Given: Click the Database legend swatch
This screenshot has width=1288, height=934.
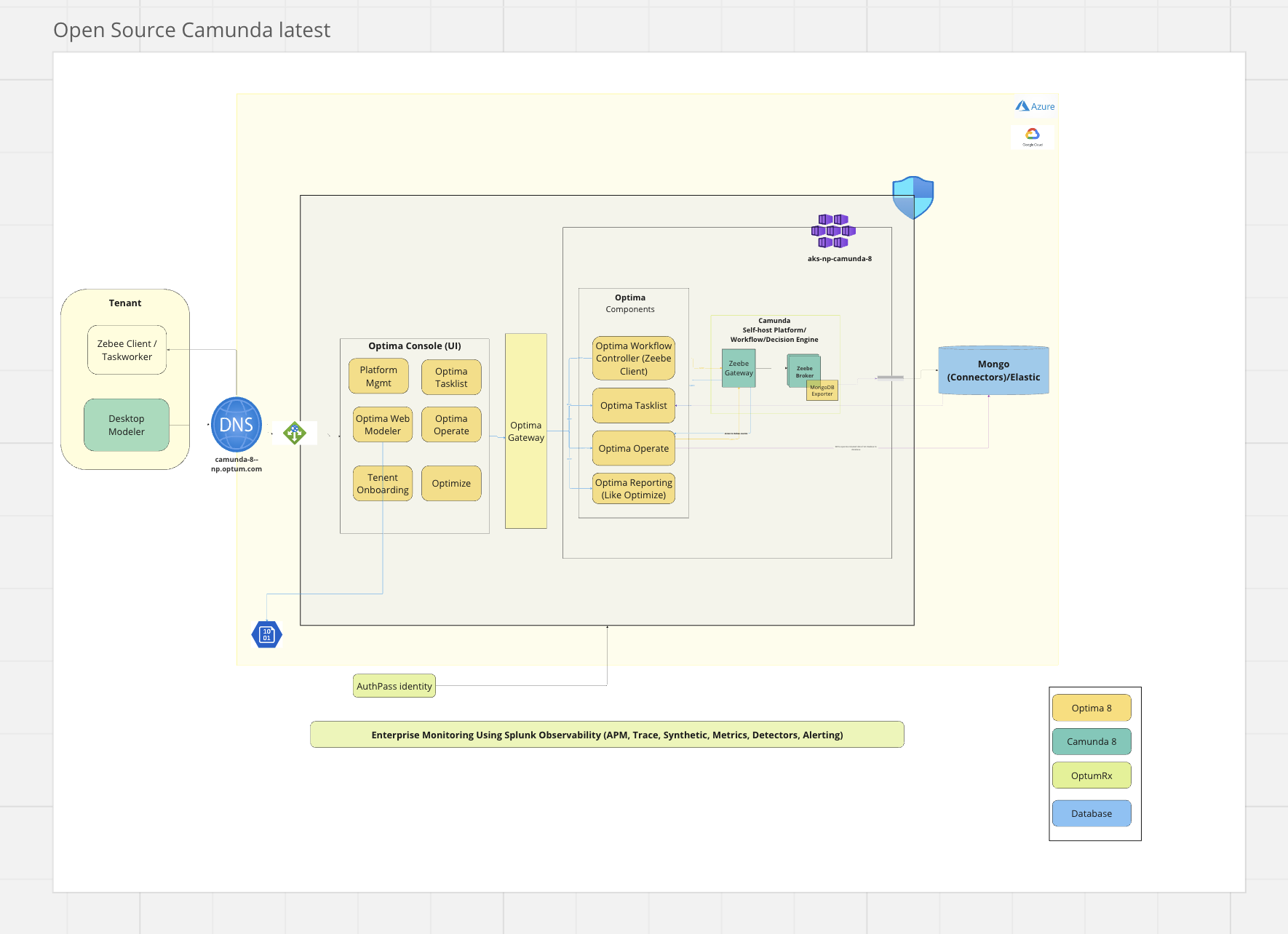Looking at the screenshot, I should pos(1092,813).
